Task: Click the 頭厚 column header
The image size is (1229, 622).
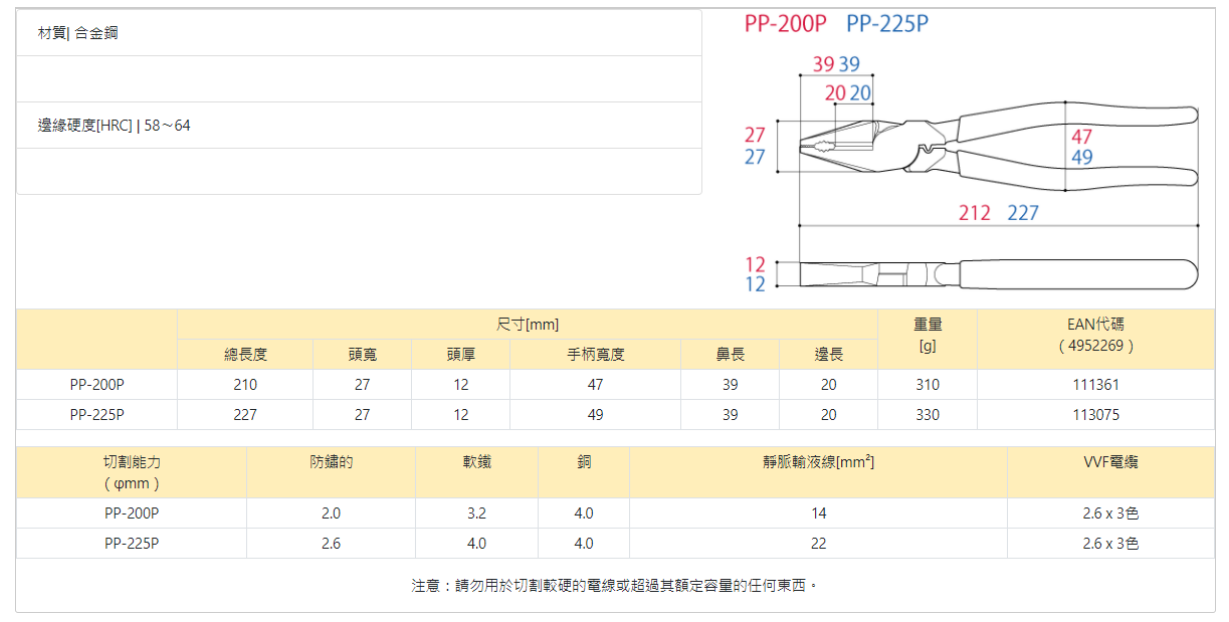Action: point(461,354)
